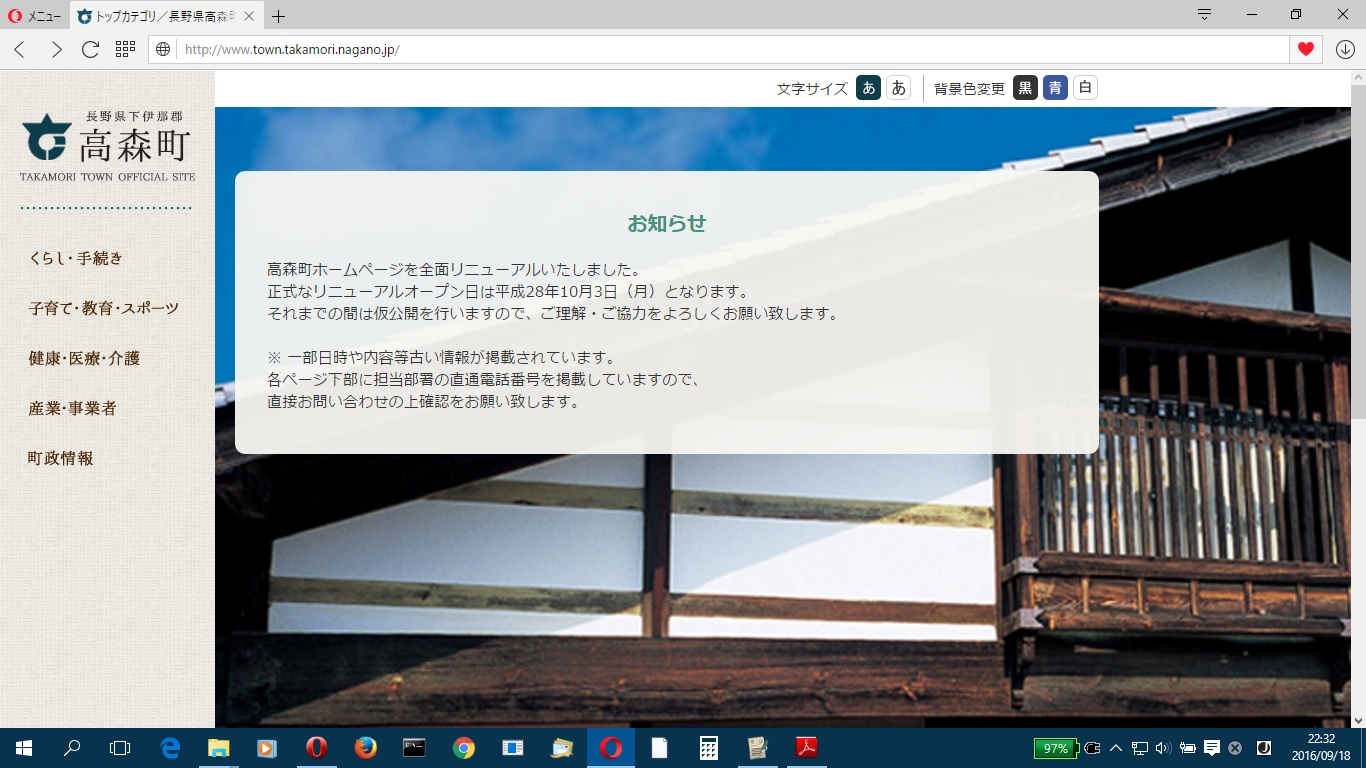This screenshot has width=1366, height=768.
Task: Open the Opera メニュー button
Action: [x=35, y=16]
